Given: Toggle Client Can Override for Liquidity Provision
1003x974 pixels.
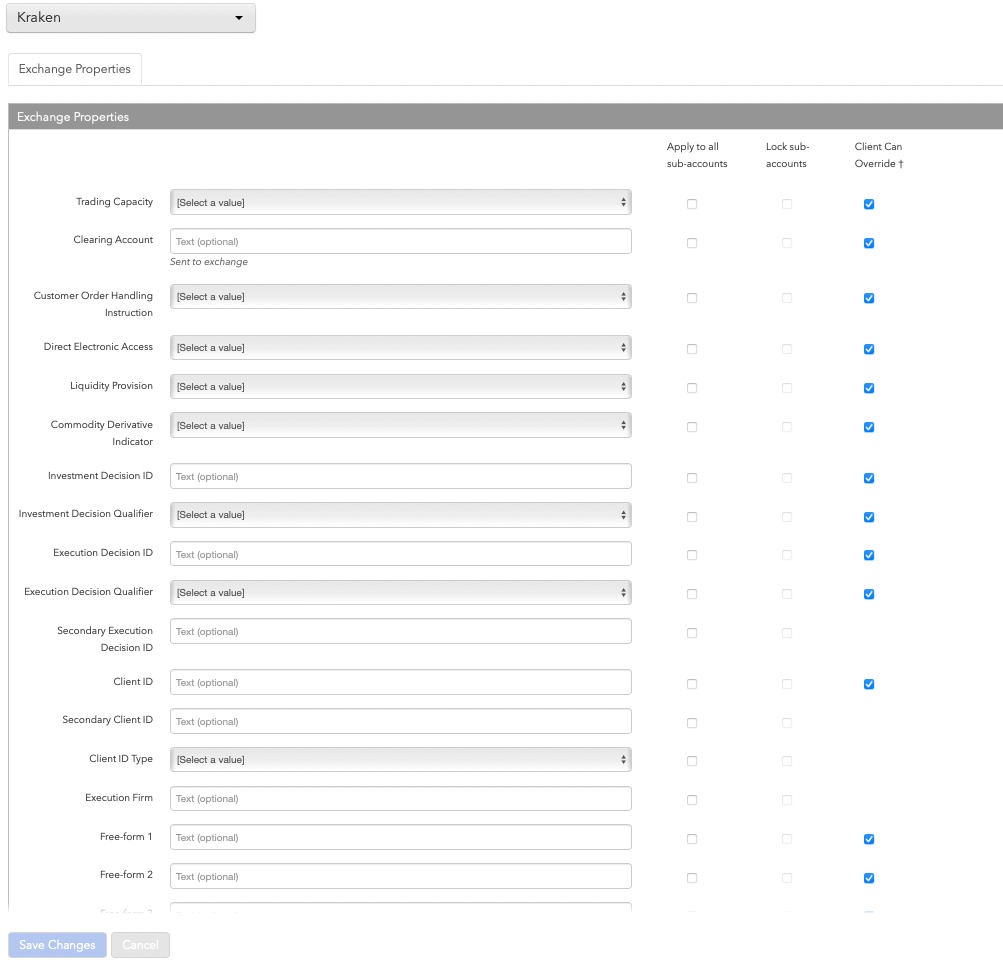Looking at the screenshot, I should [x=869, y=388].
